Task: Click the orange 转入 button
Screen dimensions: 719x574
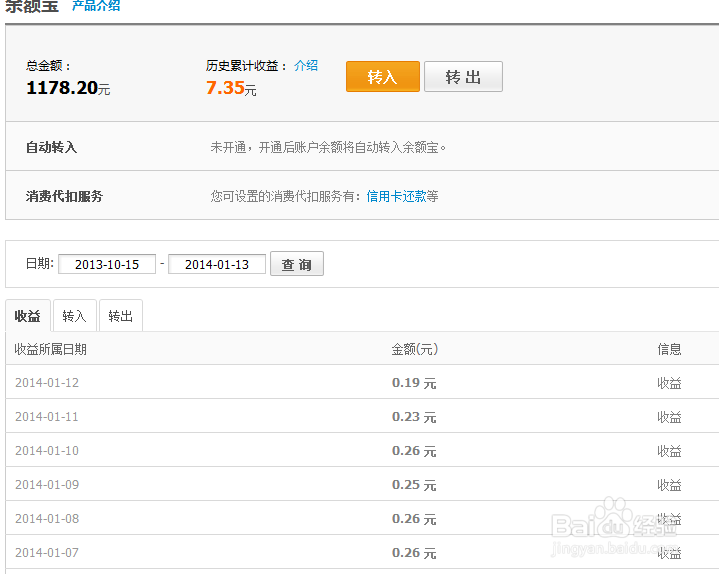Action: (x=382, y=77)
